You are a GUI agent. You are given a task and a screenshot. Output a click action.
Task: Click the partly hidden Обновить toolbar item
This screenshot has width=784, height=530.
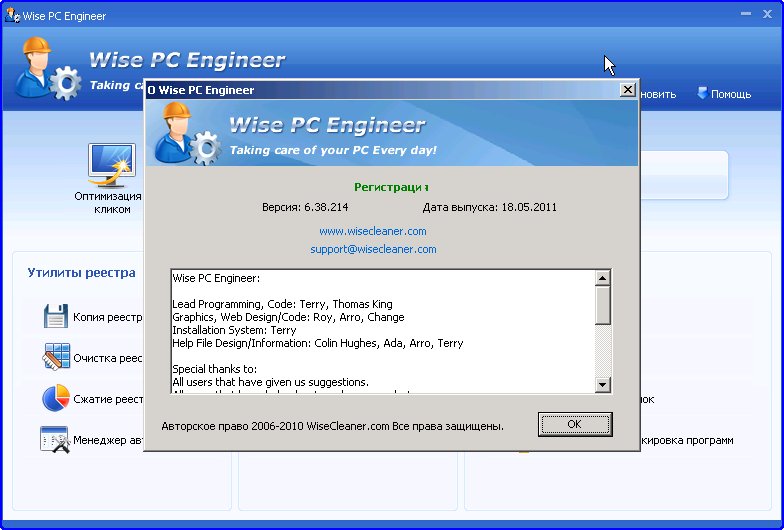658,94
